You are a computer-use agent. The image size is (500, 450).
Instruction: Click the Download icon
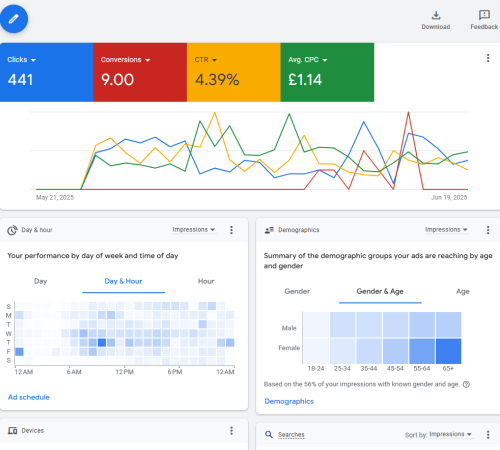point(436,15)
